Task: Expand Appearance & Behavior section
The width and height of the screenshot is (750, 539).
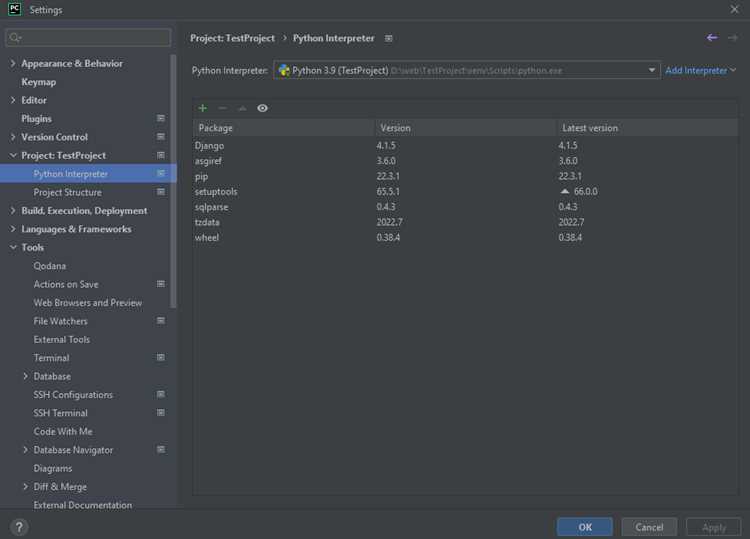Action: (x=13, y=63)
